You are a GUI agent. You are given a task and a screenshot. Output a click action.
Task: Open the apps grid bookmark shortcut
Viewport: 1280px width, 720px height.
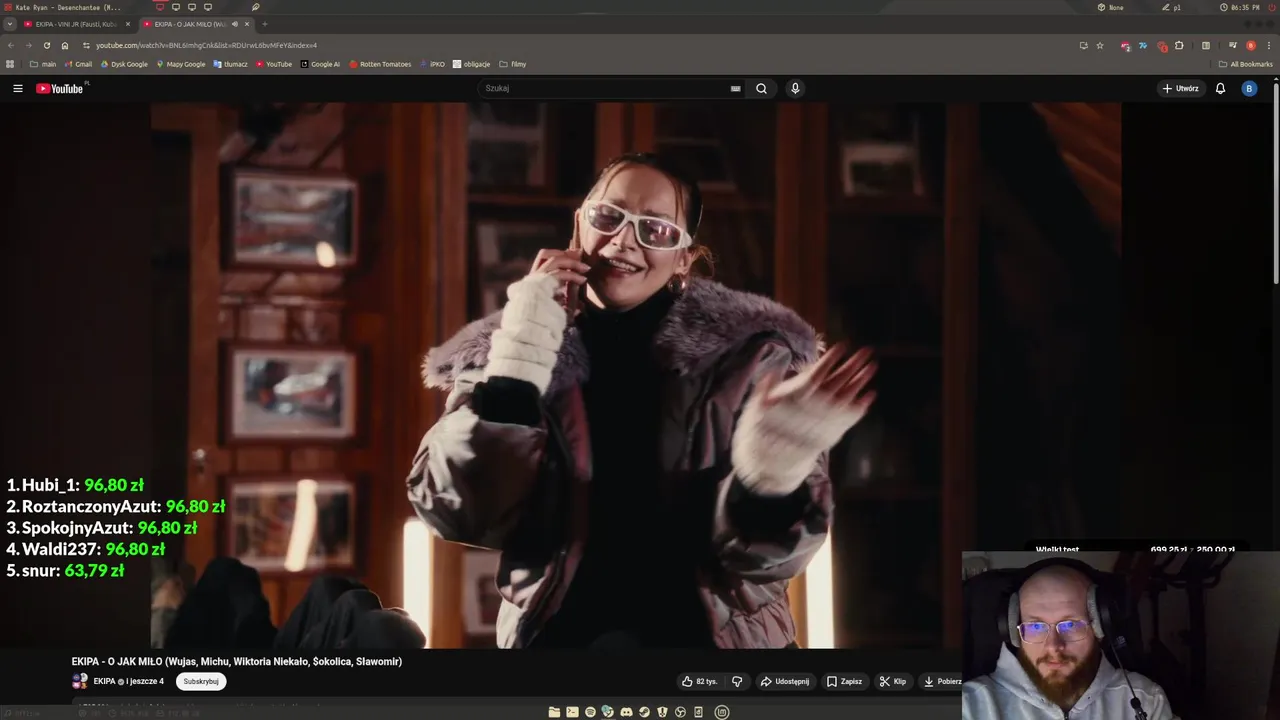click(x=10, y=64)
